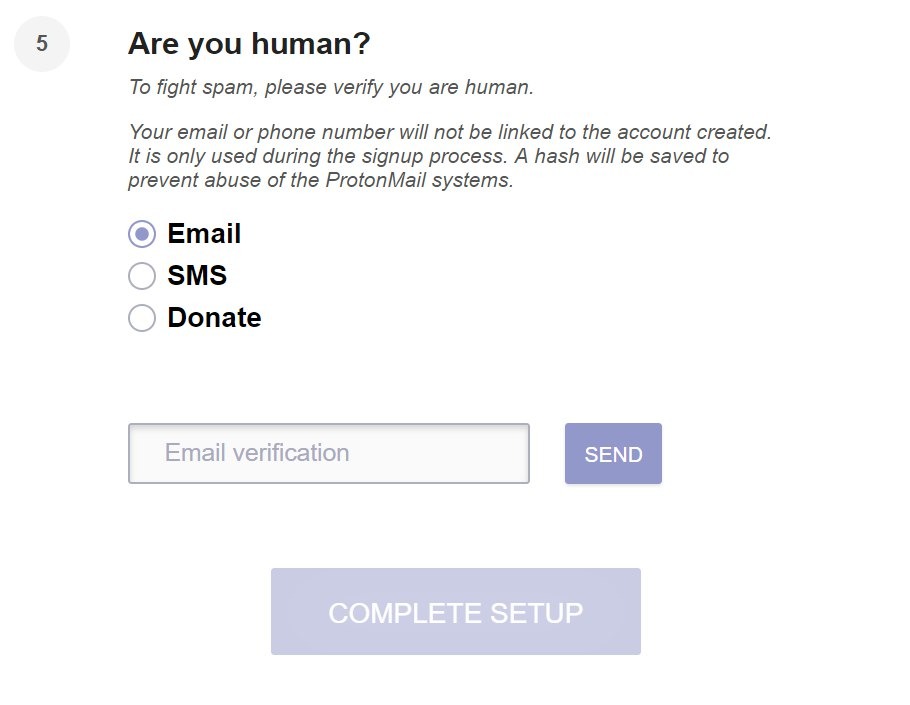Click the "It is only used" phrase
The height and width of the screenshot is (705, 910).
click(189, 157)
